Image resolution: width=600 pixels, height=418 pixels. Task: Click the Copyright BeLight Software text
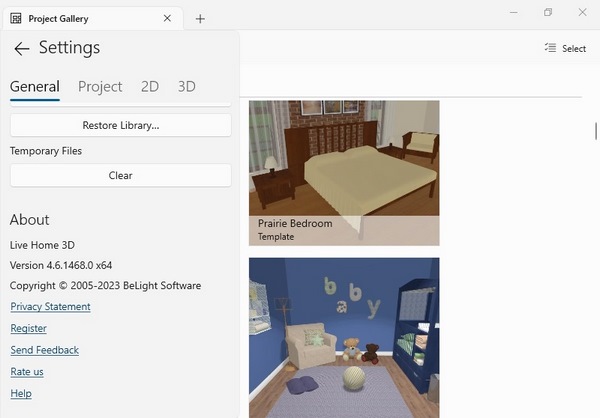click(105, 286)
